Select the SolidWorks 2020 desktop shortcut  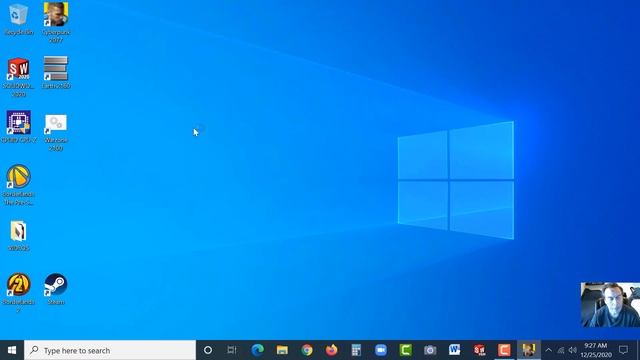[18, 77]
